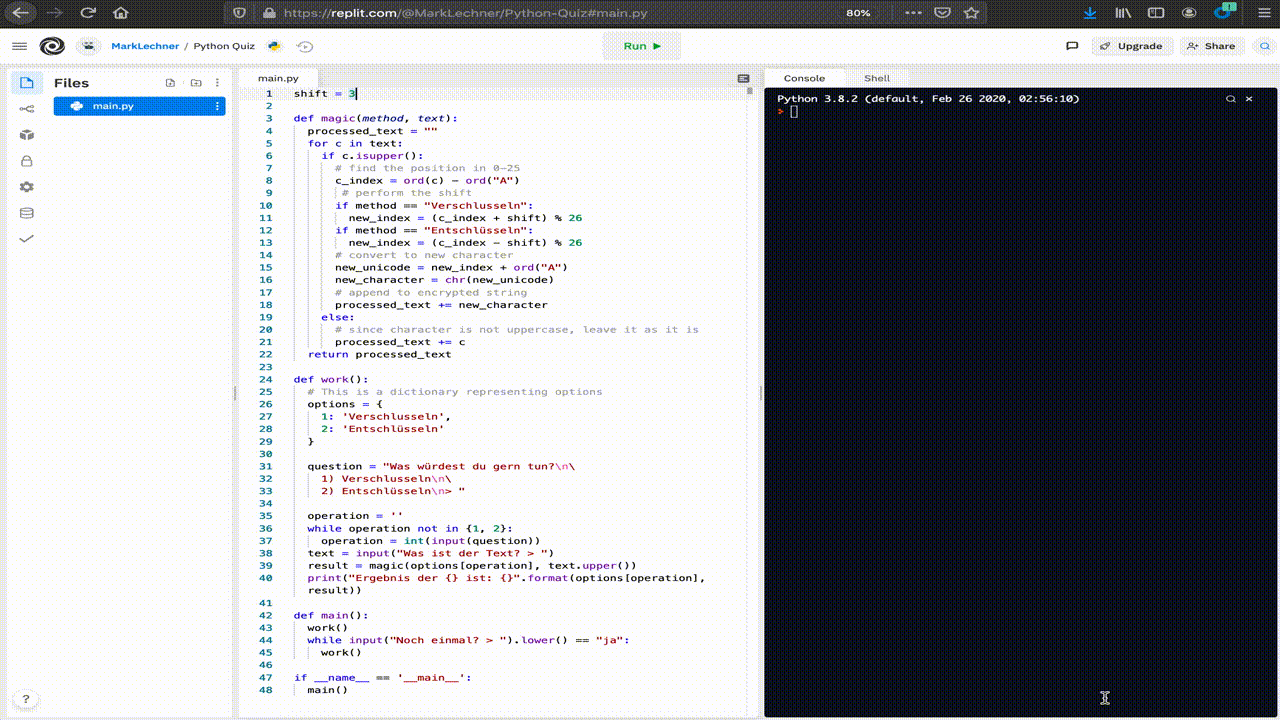
Task: Open the browser downloads arrow
Action: 1090,13
